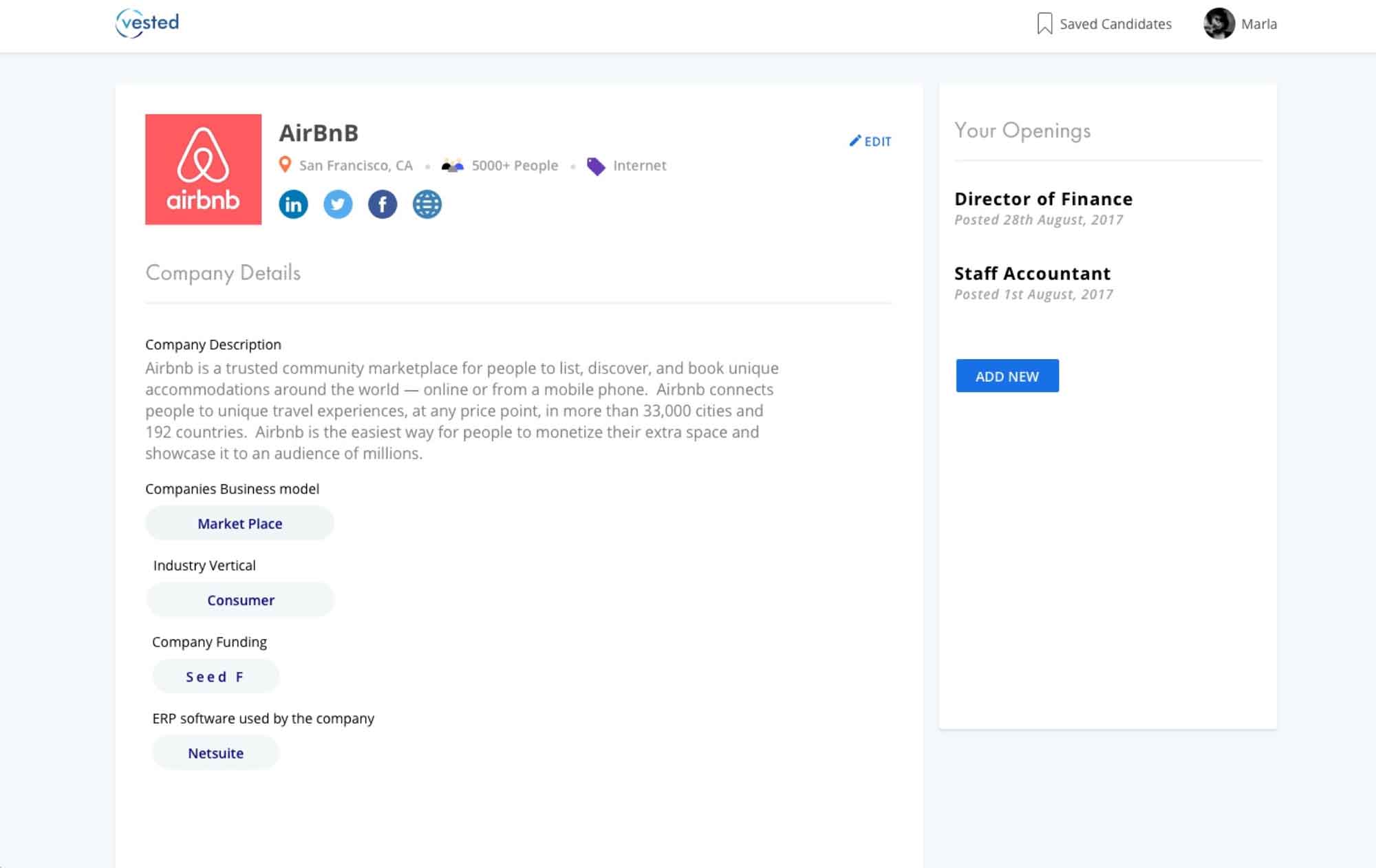This screenshot has width=1376, height=868.
Task: Click 'Posted 1st August, 2017' date
Action: 1033,294
